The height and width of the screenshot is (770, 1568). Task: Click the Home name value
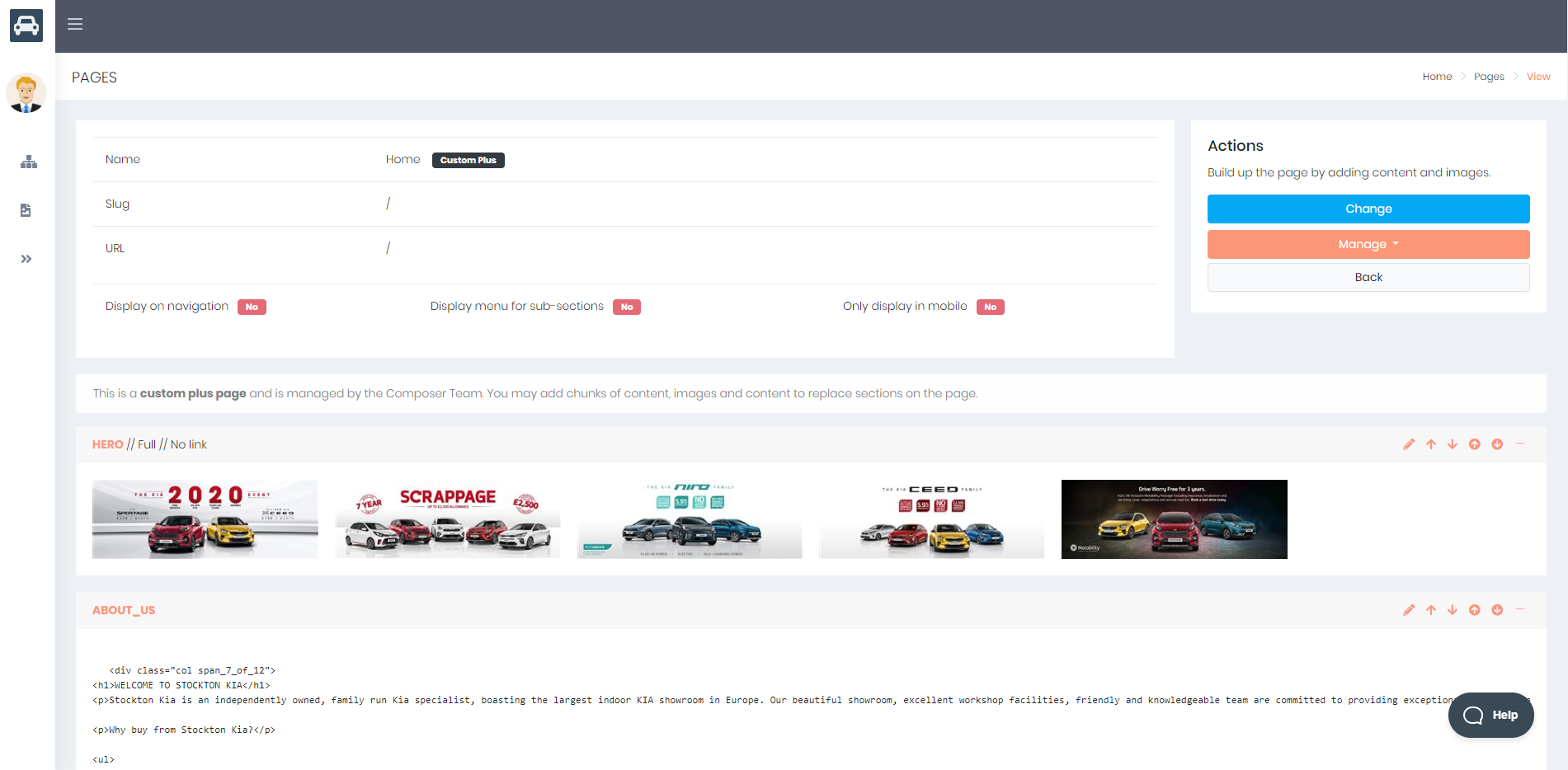tap(403, 159)
